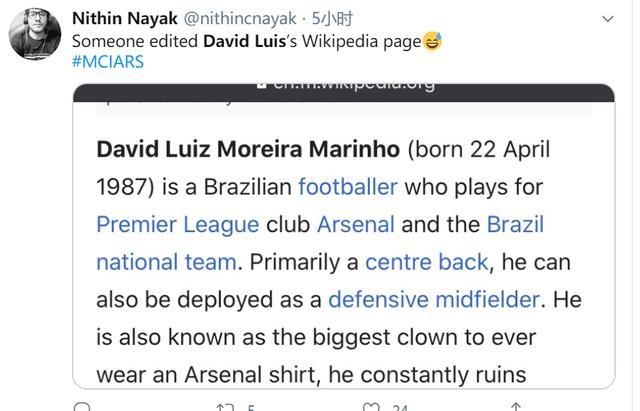Click the reply icon below the tweet

point(83,407)
